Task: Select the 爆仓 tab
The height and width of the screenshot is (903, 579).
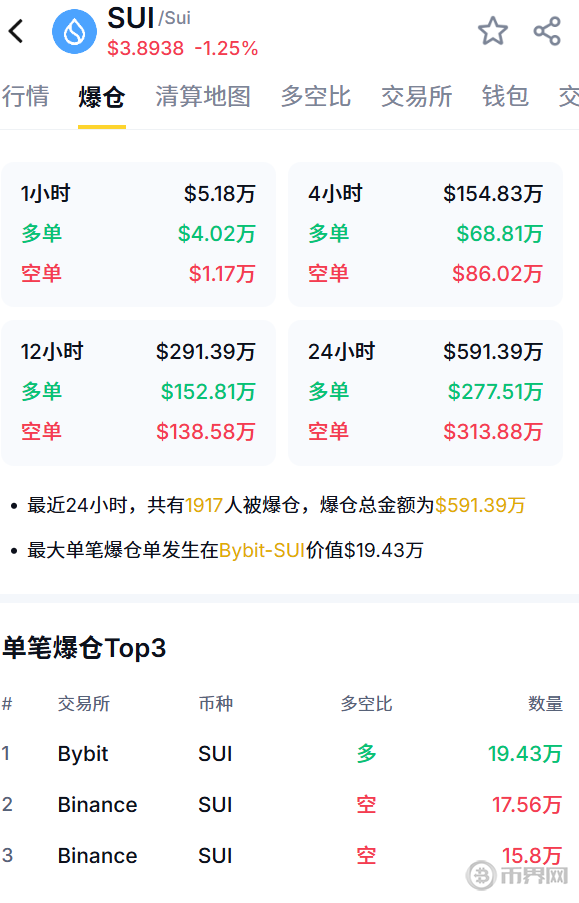Action: pyautogui.click(x=102, y=96)
